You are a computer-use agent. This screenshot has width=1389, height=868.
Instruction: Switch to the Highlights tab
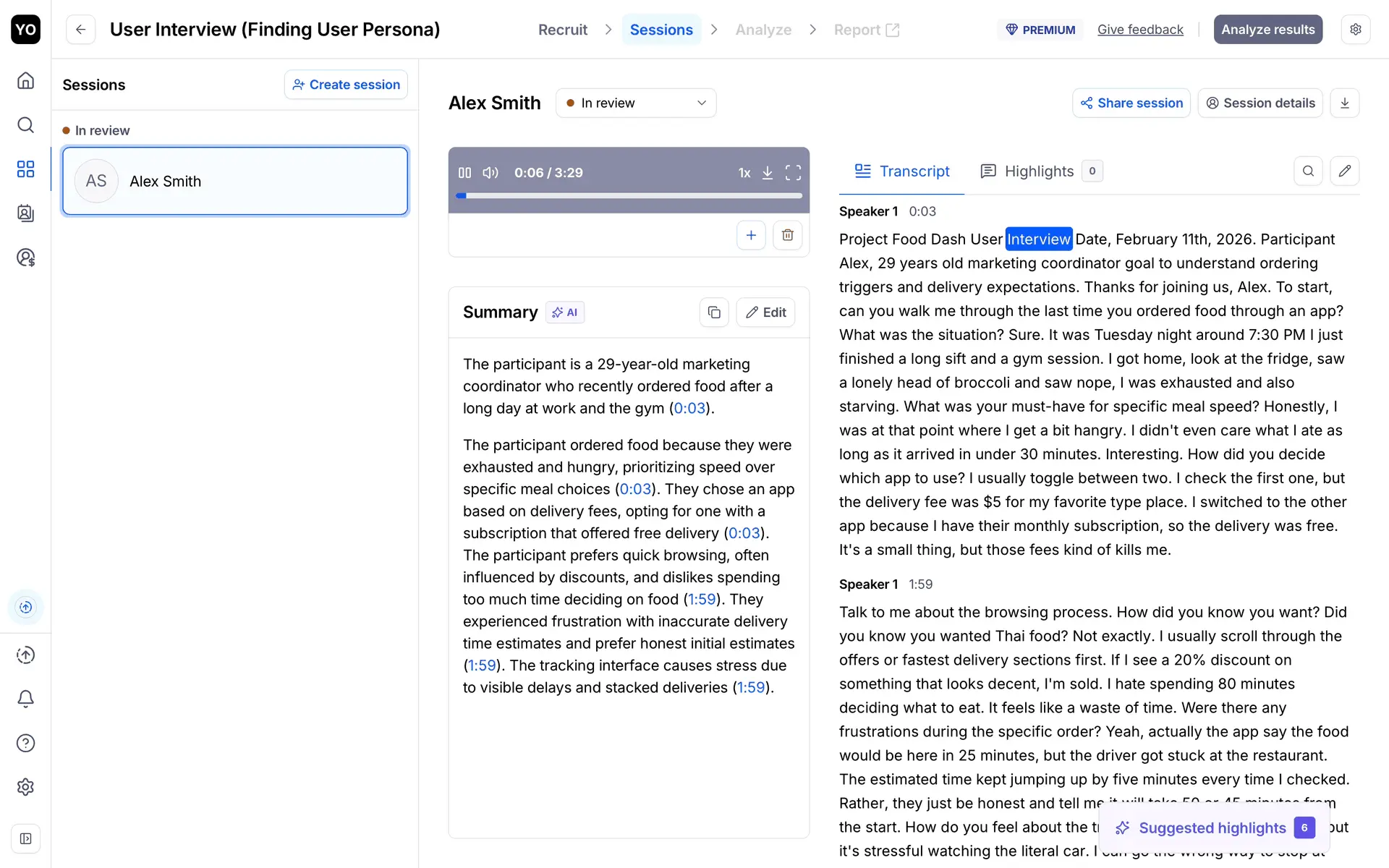(1039, 171)
